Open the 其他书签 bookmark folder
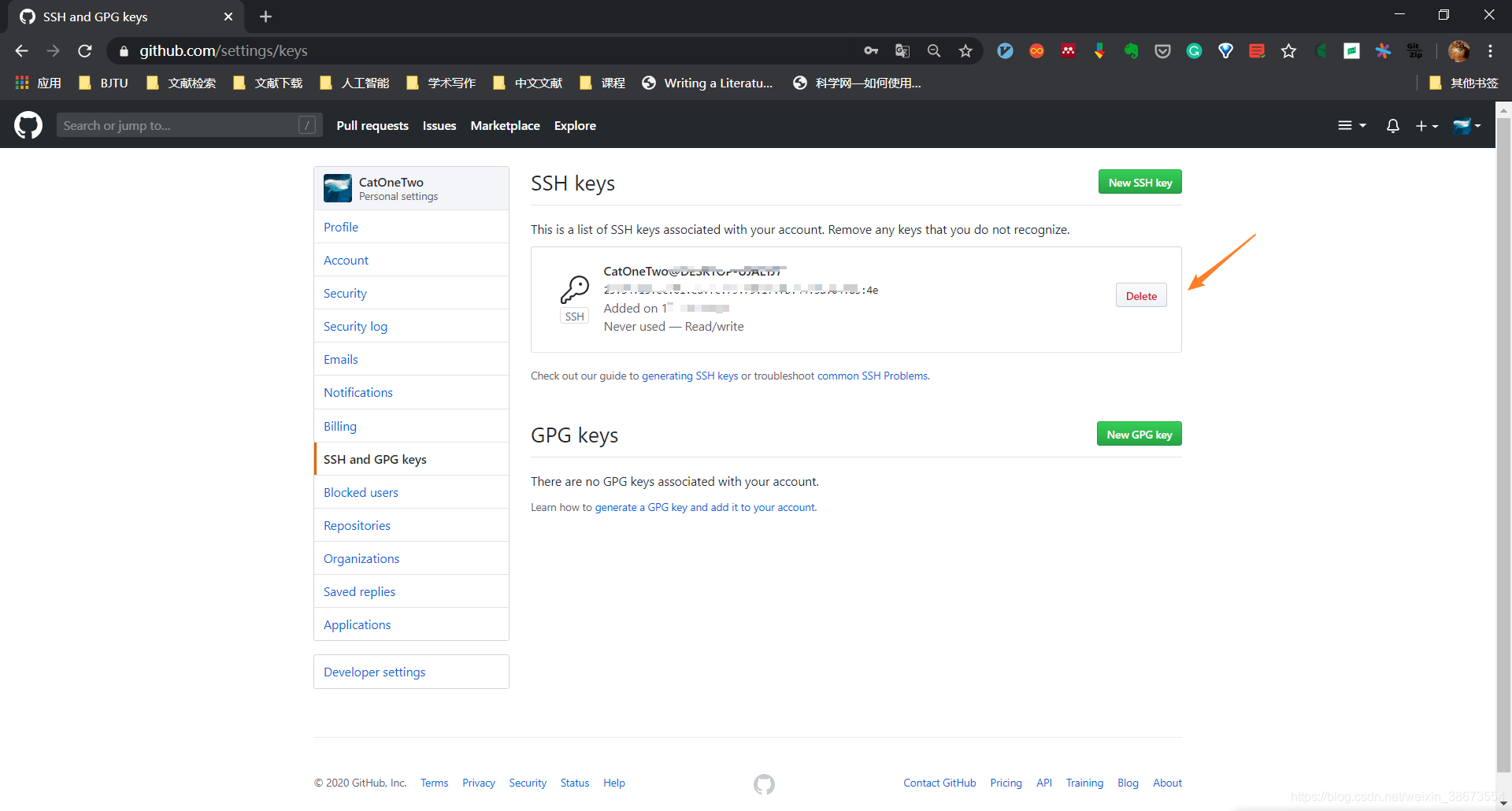 click(x=1463, y=83)
